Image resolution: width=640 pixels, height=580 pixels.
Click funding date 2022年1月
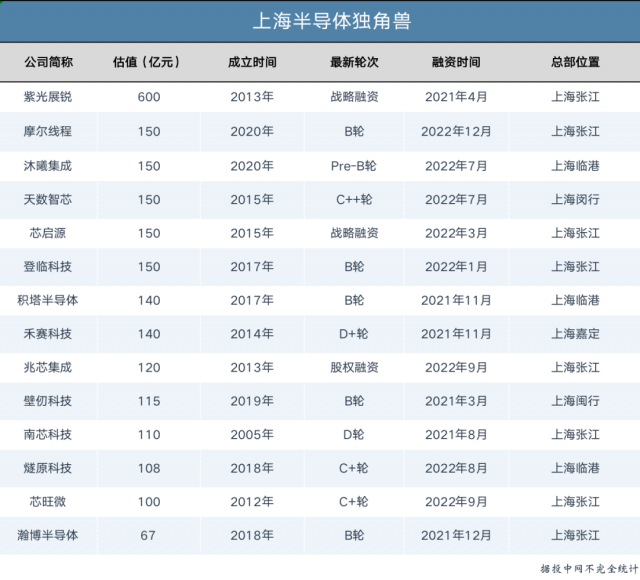pos(456,267)
